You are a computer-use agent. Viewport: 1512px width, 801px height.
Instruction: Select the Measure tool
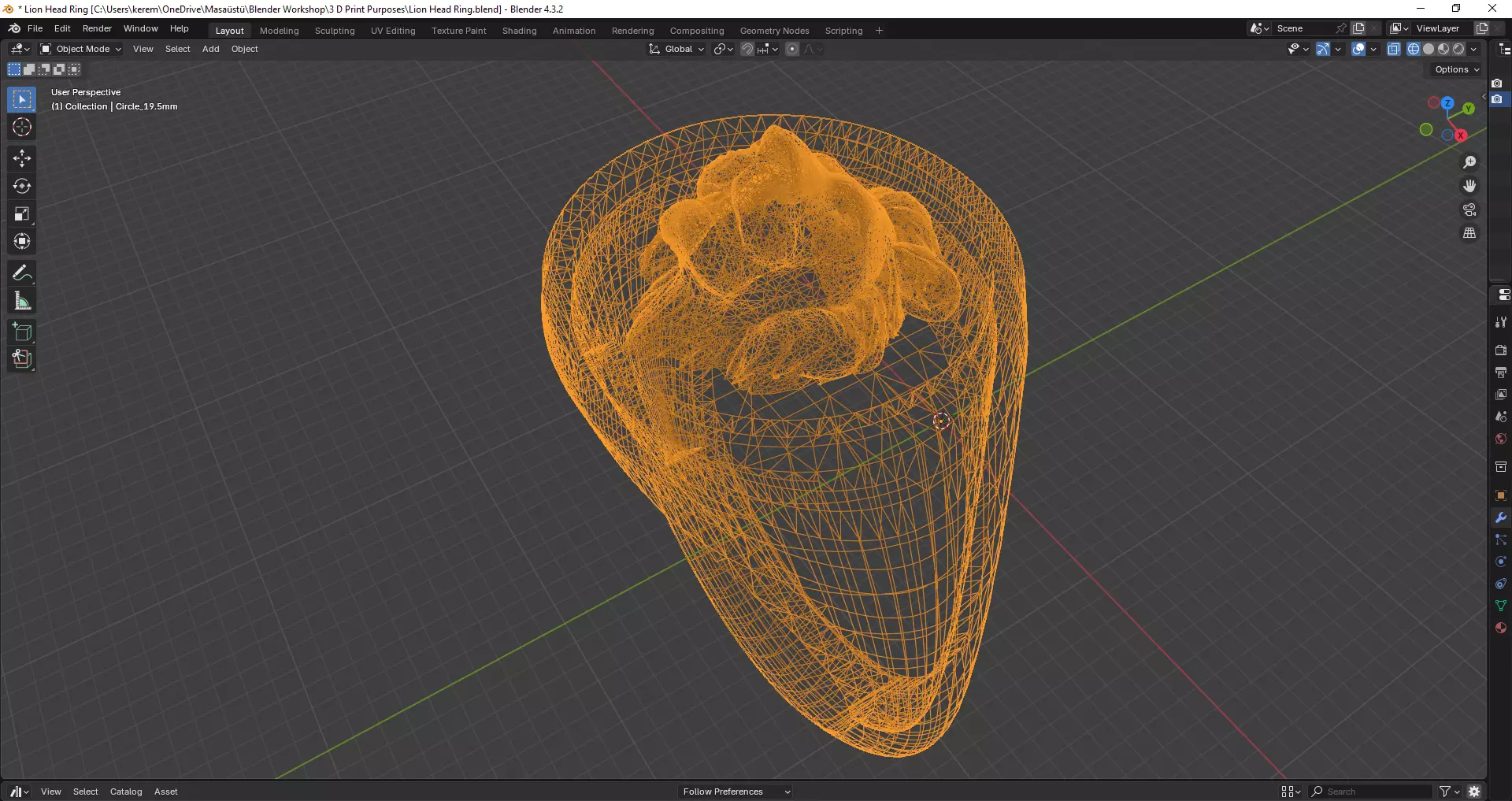22,300
